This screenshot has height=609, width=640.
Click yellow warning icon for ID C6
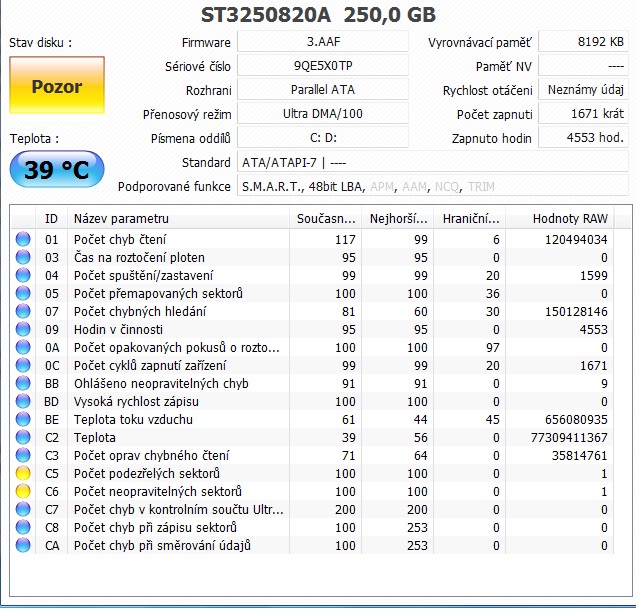[23, 491]
